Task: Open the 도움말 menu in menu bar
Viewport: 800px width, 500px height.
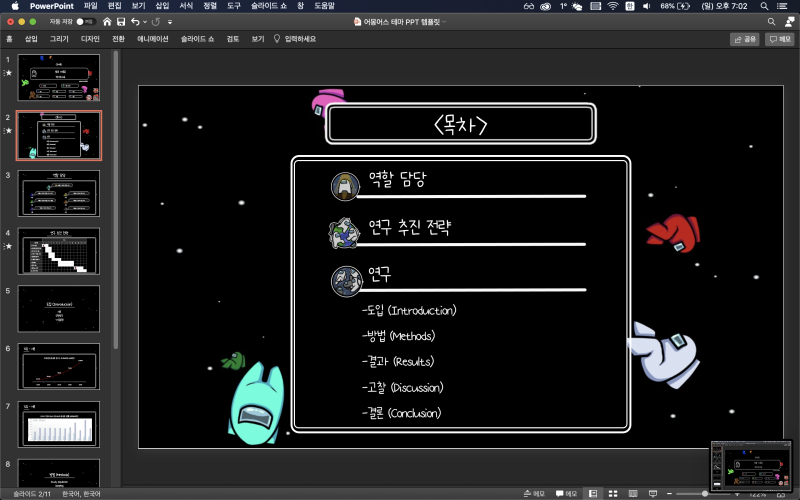Action: coord(324,6)
